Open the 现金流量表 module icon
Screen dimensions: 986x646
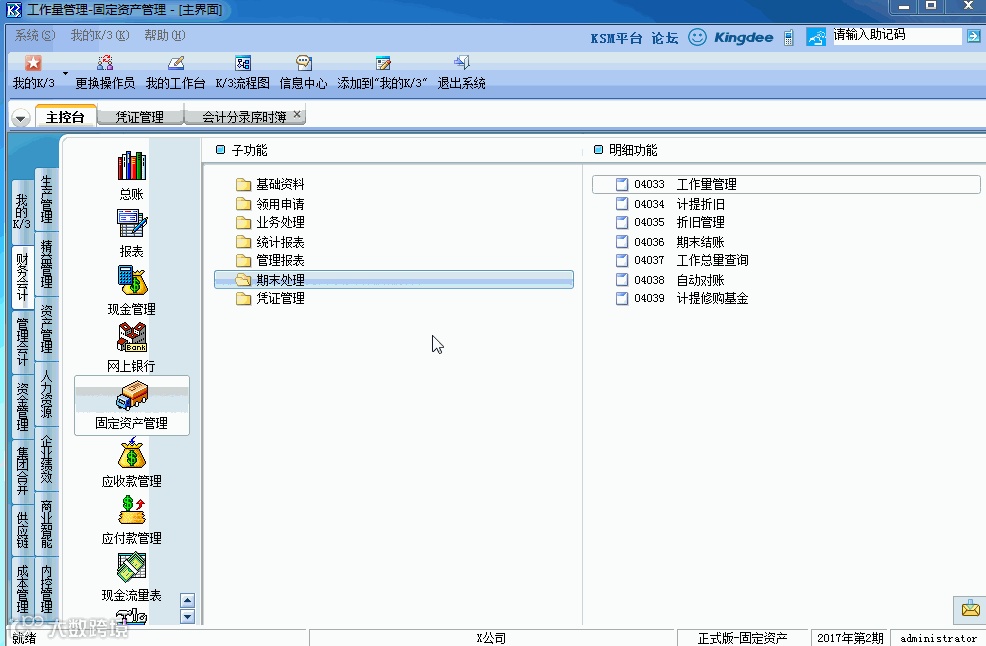point(131,568)
